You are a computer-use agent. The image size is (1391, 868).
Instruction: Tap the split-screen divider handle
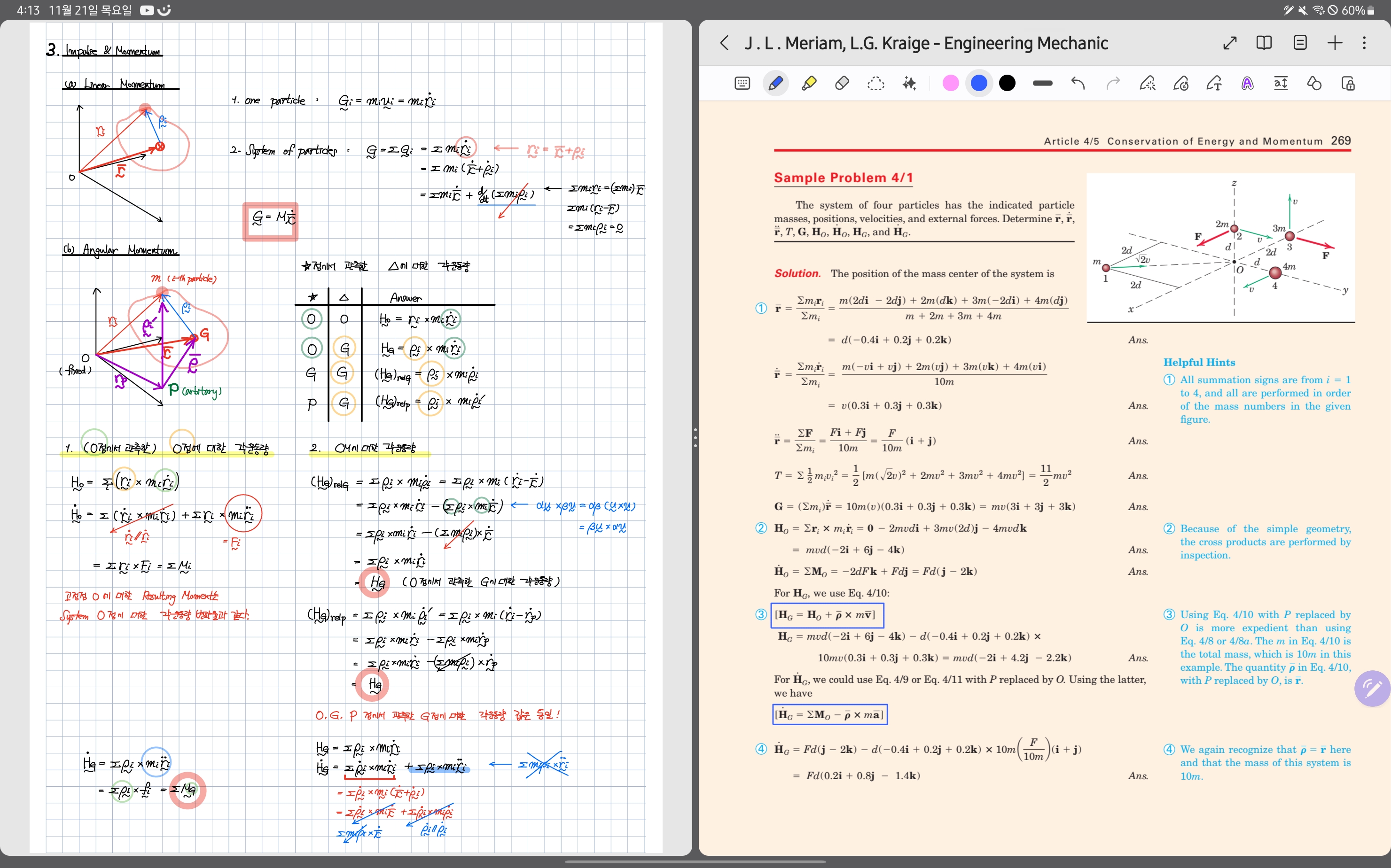tap(695, 437)
